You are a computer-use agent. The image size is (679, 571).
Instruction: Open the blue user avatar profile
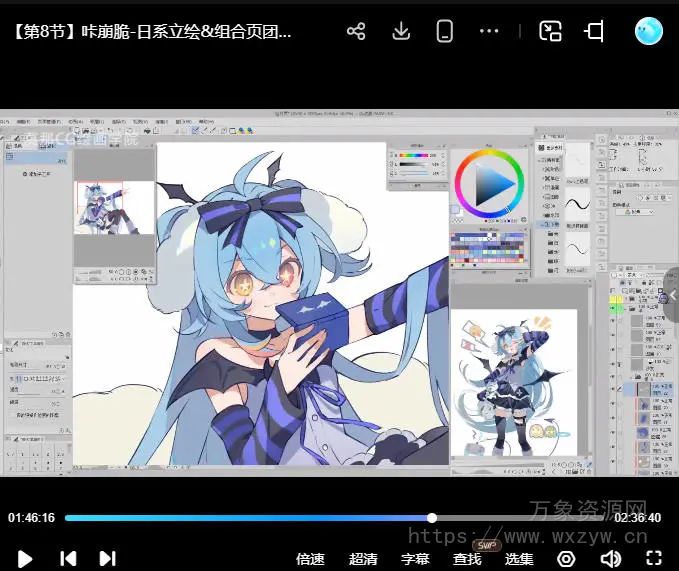[x=649, y=31]
